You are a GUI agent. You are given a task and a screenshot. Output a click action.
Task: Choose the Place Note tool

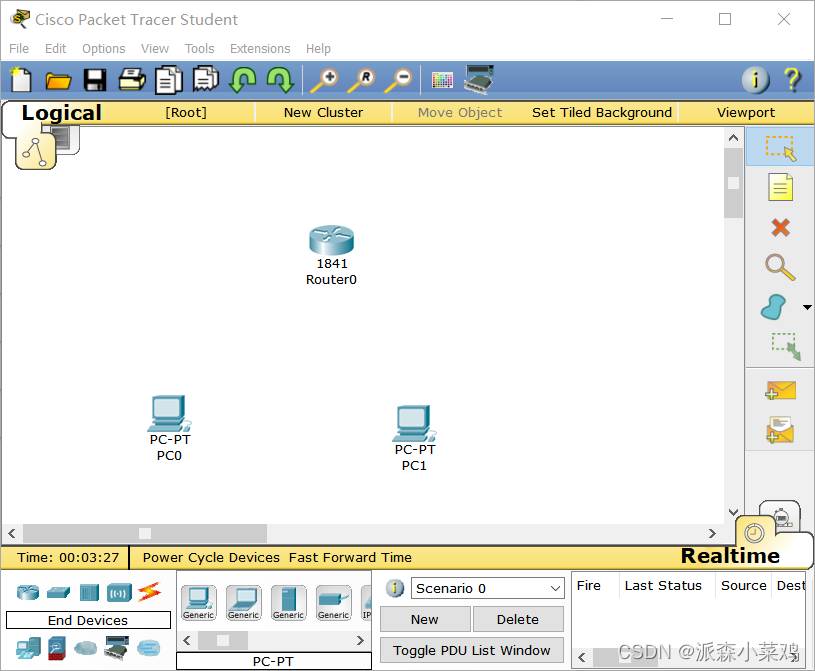[x=780, y=188]
